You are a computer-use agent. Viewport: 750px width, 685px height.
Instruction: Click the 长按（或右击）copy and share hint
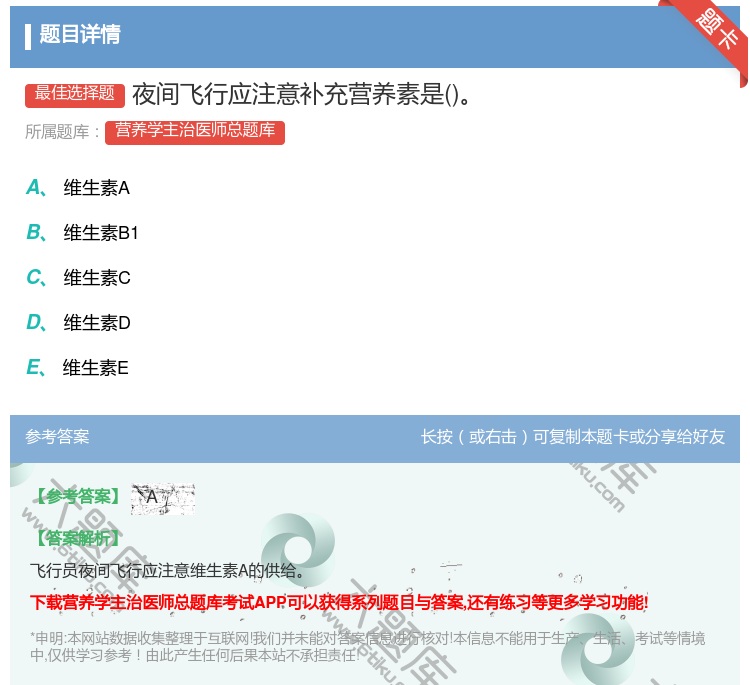coord(573,437)
